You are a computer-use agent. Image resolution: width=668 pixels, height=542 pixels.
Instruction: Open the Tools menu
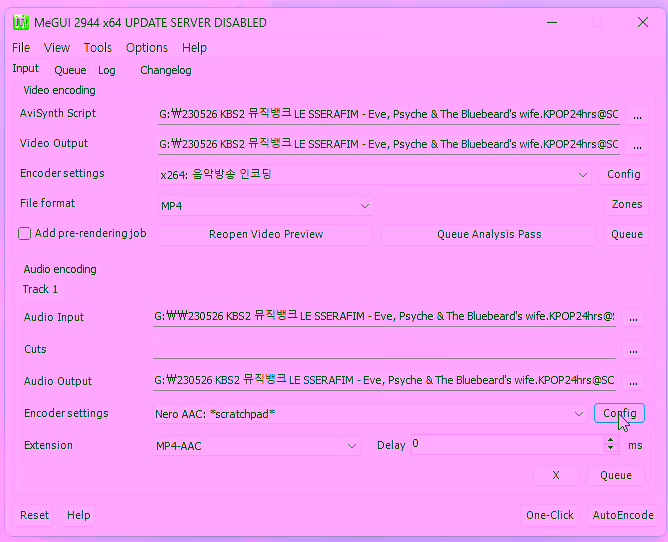(x=98, y=48)
